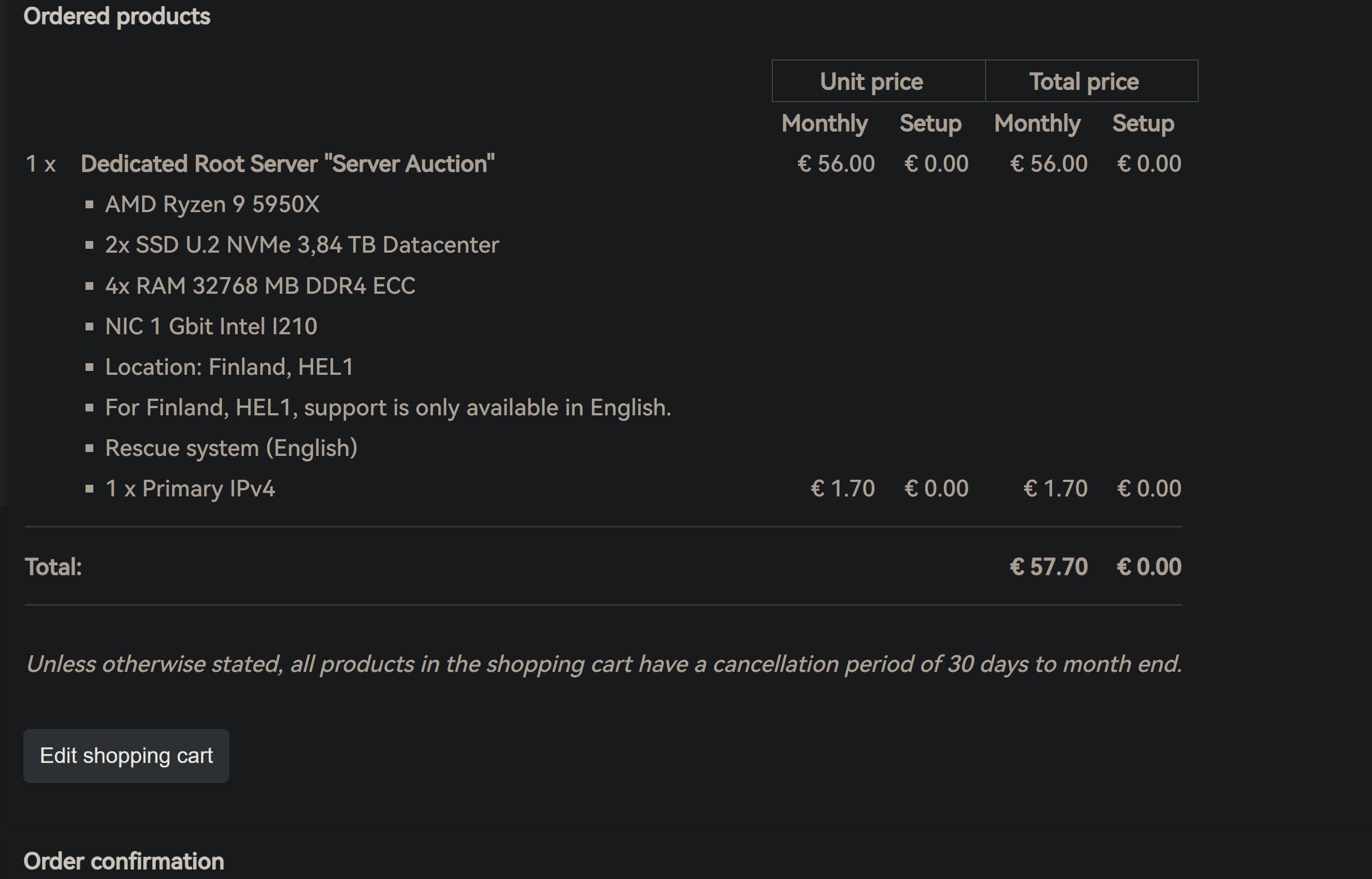Viewport: 1372px width, 879px height.
Task: Click the Location: Finland, HEL1 entry
Action: pos(229,367)
